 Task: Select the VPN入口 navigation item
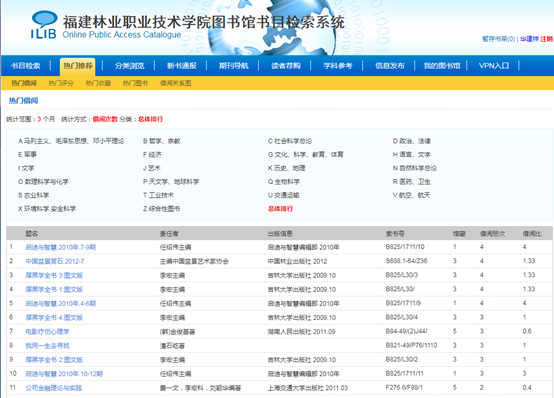tap(494, 66)
